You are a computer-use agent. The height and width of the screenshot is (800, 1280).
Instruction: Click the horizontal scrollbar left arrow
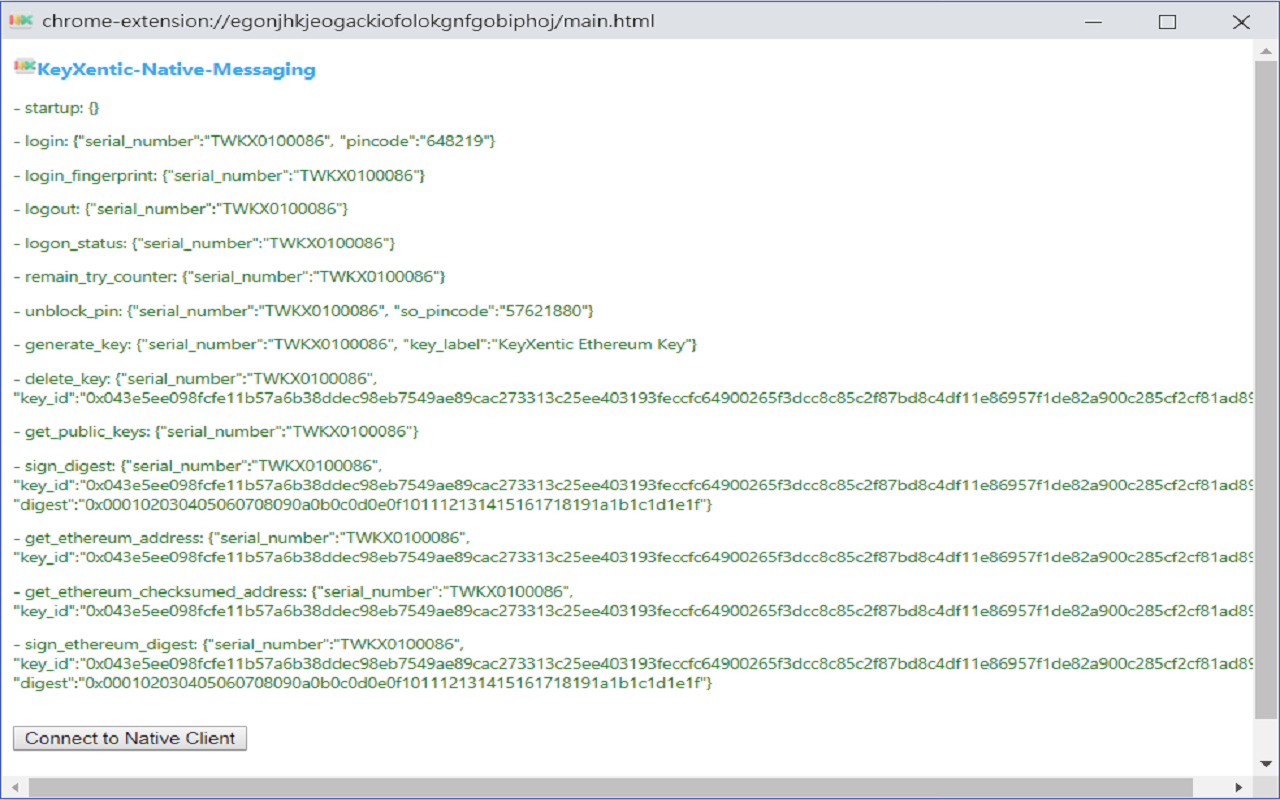[14, 787]
